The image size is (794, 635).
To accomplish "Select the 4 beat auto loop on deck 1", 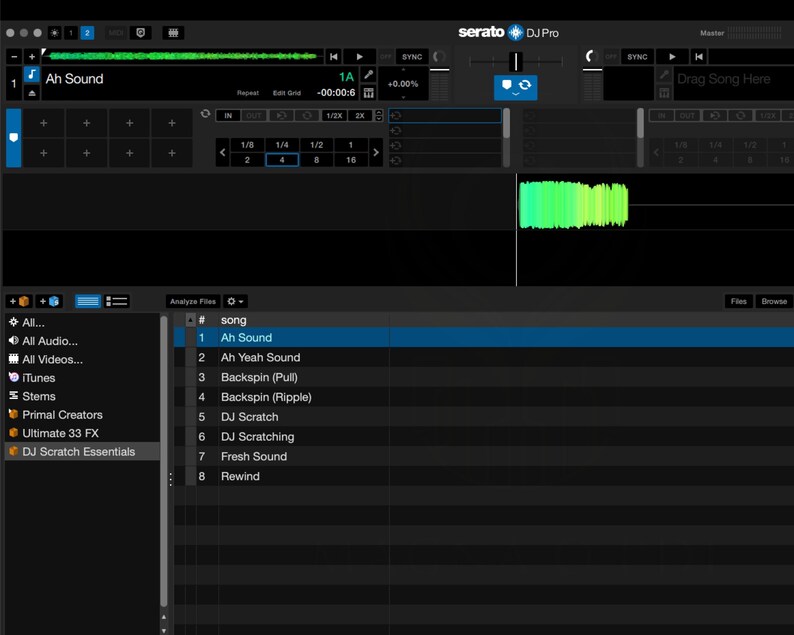I will [x=282, y=160].
